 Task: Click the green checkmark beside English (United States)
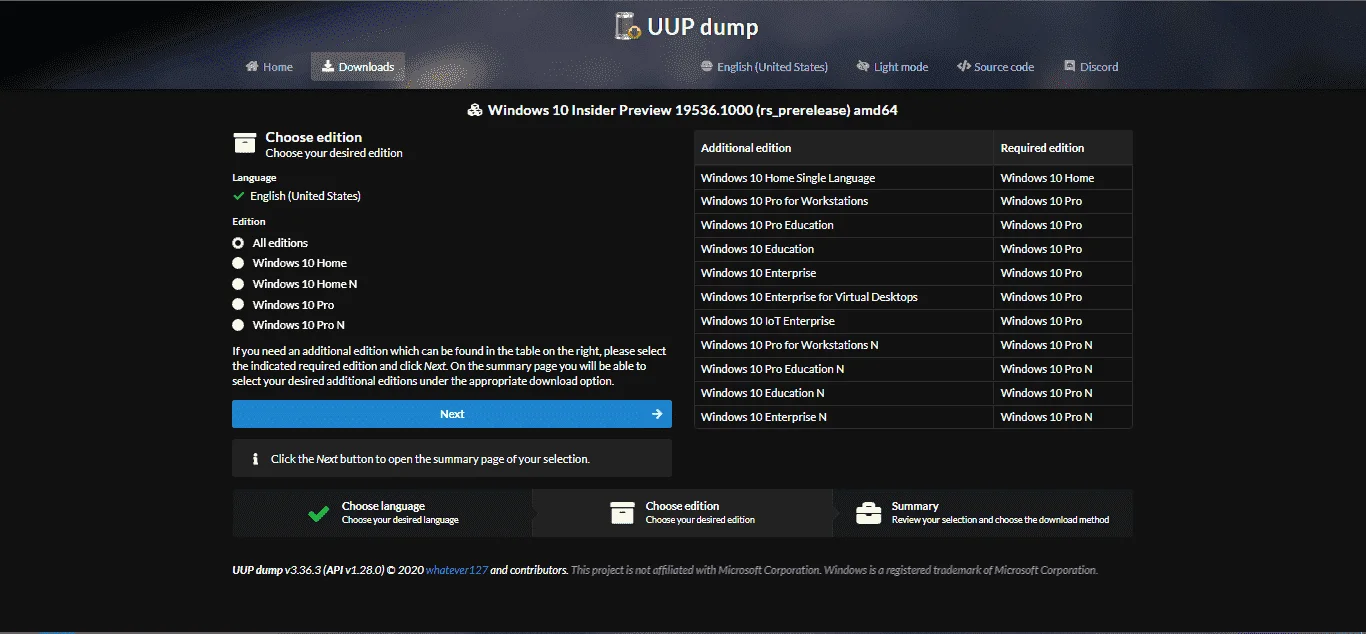[x=238, y=196]
